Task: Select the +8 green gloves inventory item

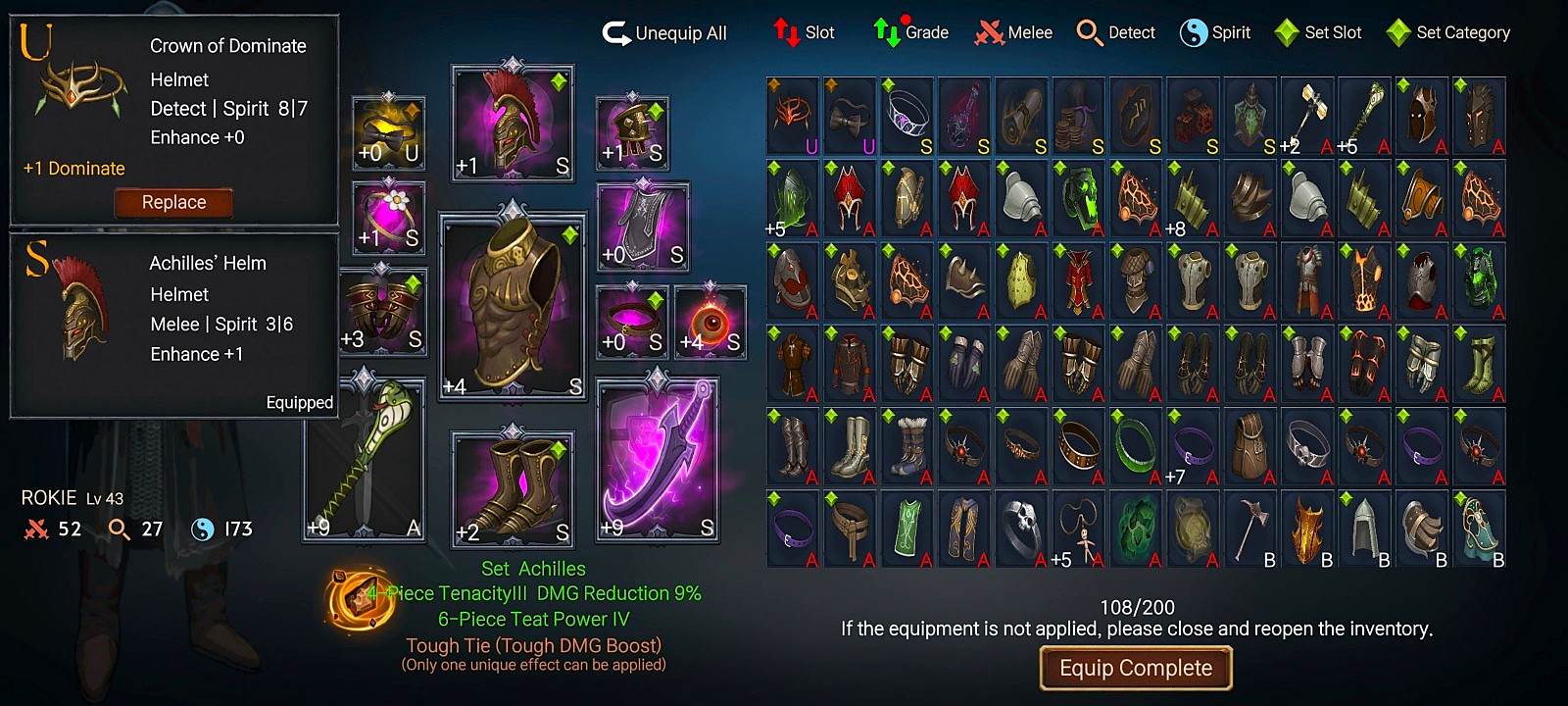Action: pos(1192,200)
